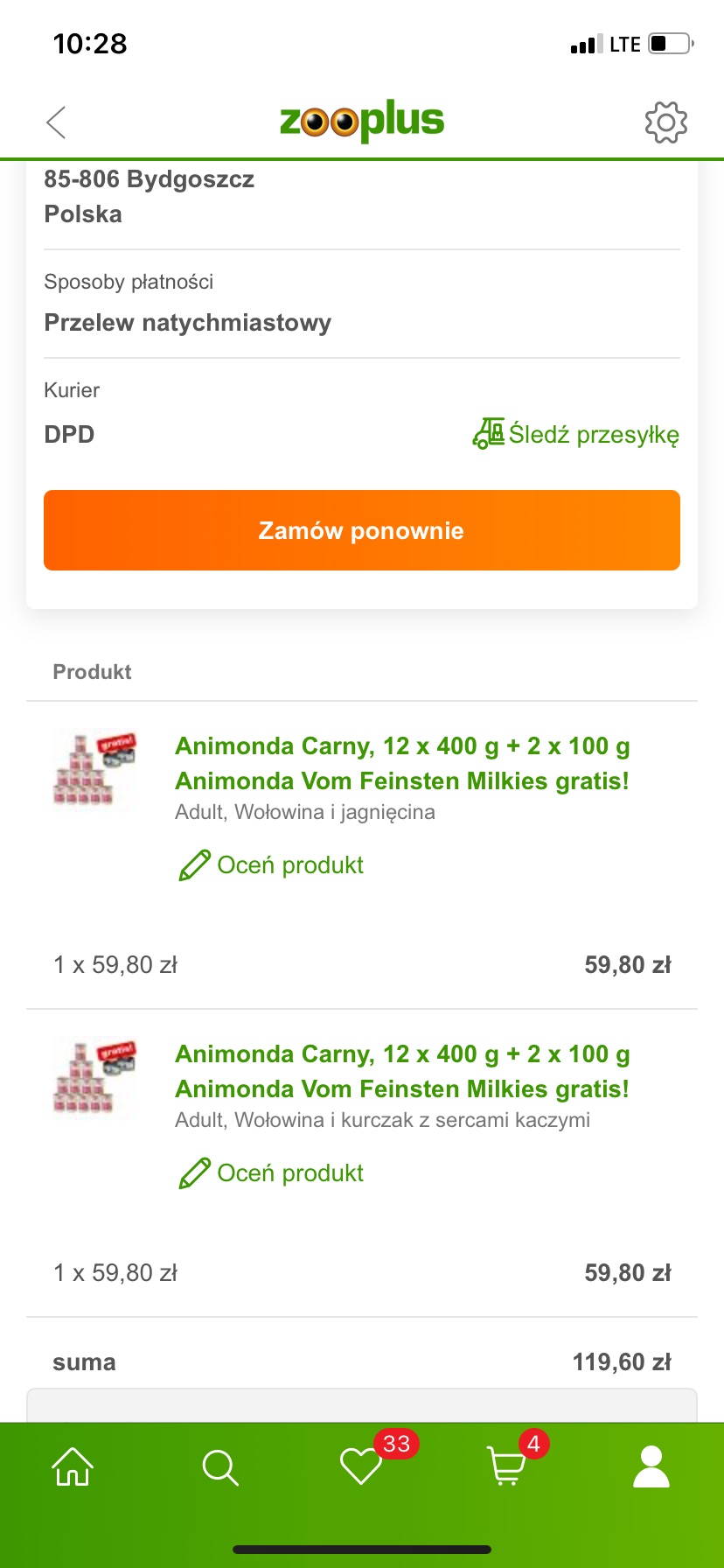Go to home tab icon
Screen dimensions: 724x1568
(73, 1466)
